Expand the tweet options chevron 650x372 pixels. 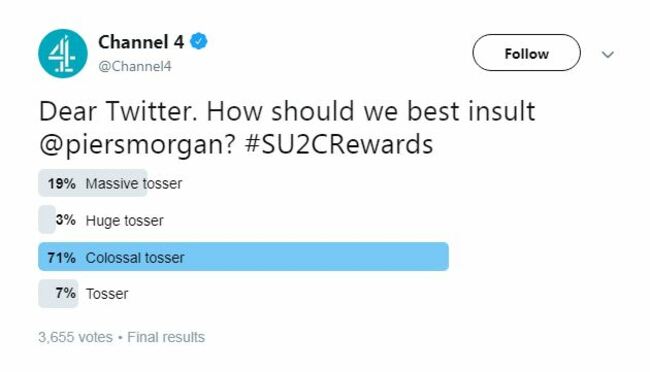coord(608,54)
